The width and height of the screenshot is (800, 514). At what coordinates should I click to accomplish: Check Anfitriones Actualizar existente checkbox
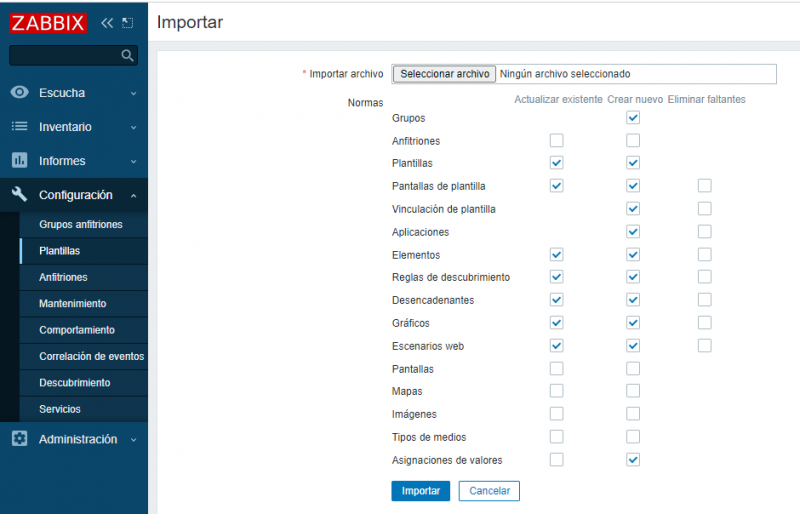point(556,140)
